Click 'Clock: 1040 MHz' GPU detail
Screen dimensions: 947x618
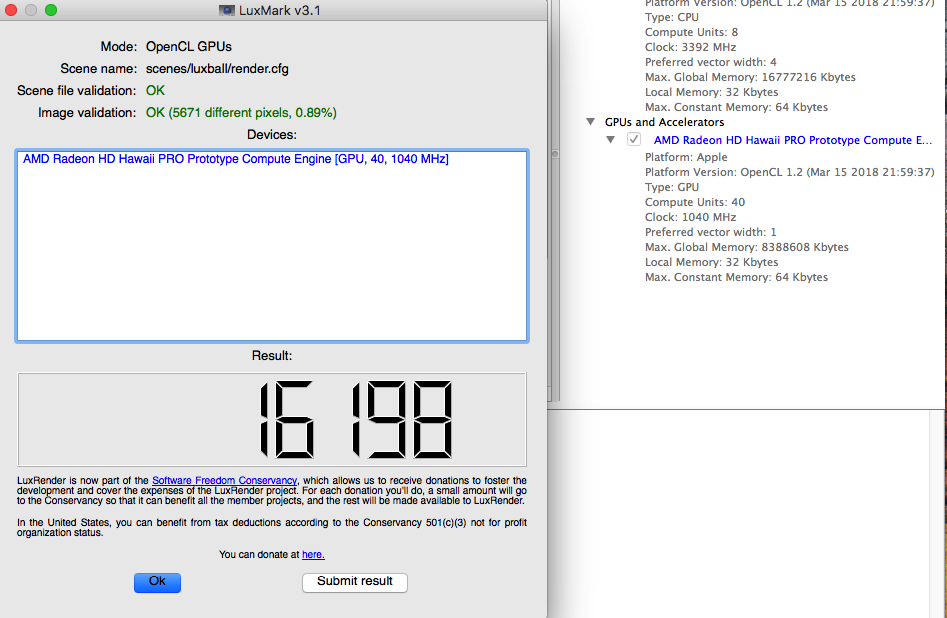pos(690,217)
